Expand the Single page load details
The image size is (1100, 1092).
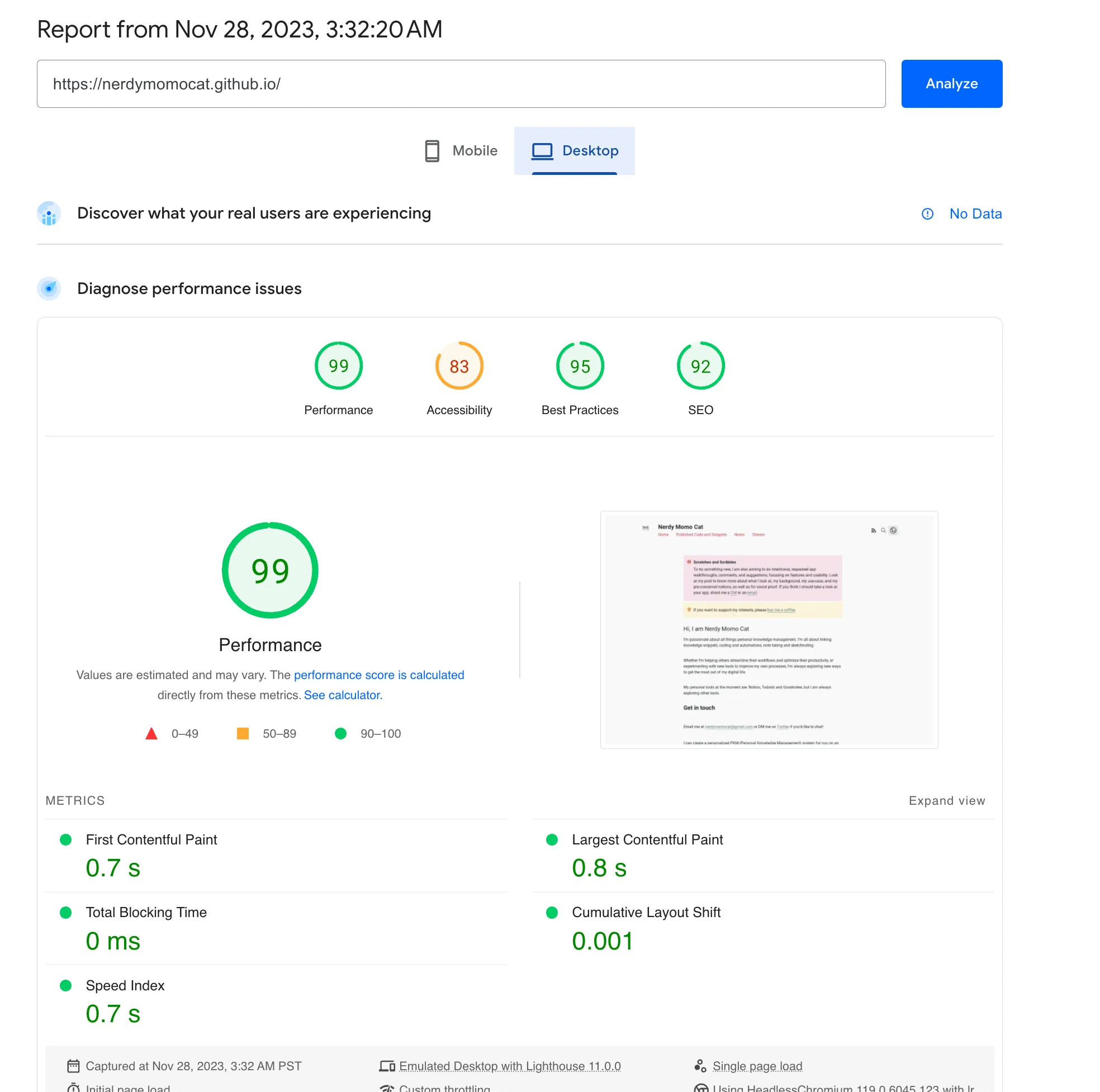pyautogui.click(x=757, y=1066)
